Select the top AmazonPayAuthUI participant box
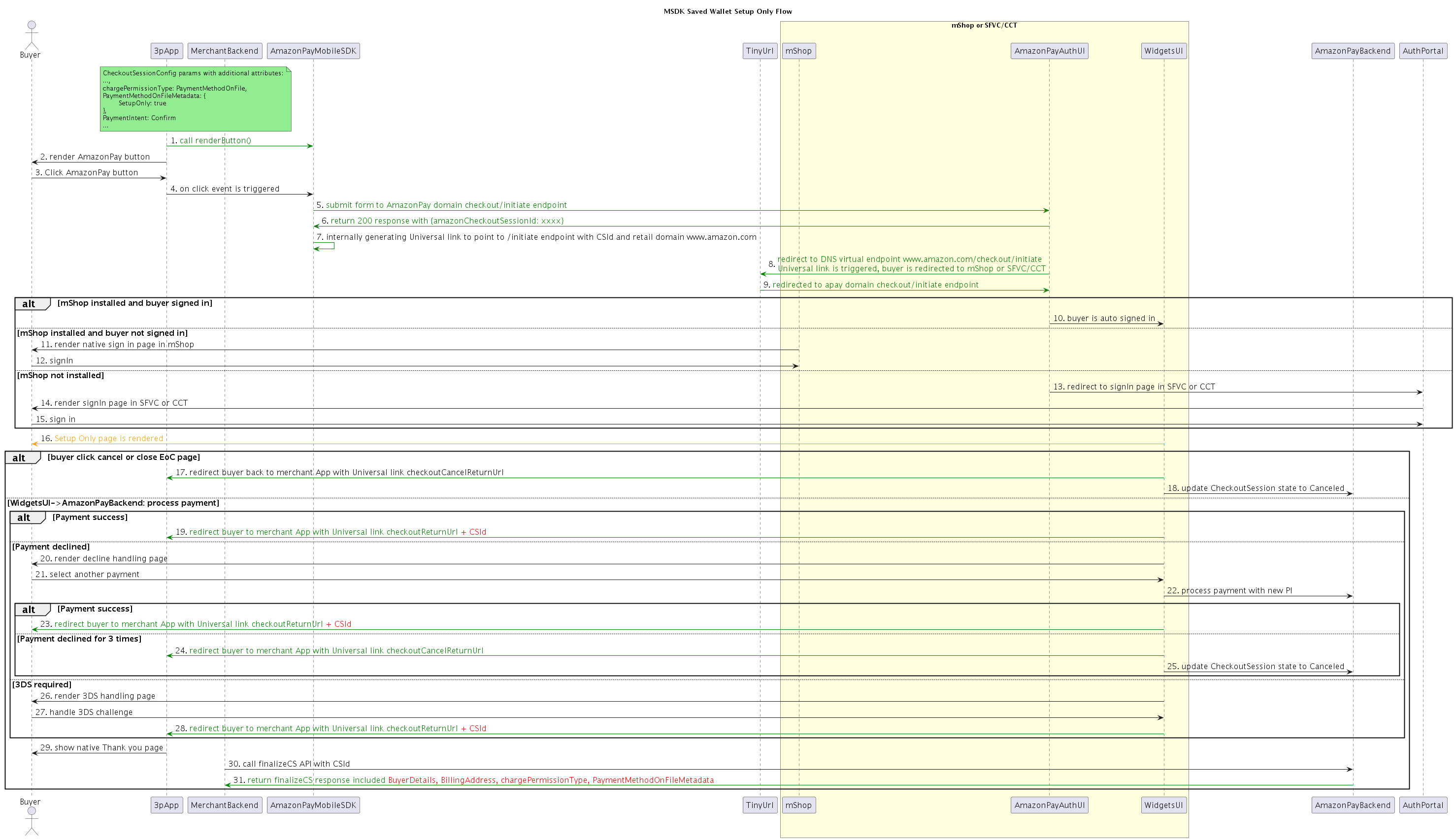1455x840 pixels. 1049,51
